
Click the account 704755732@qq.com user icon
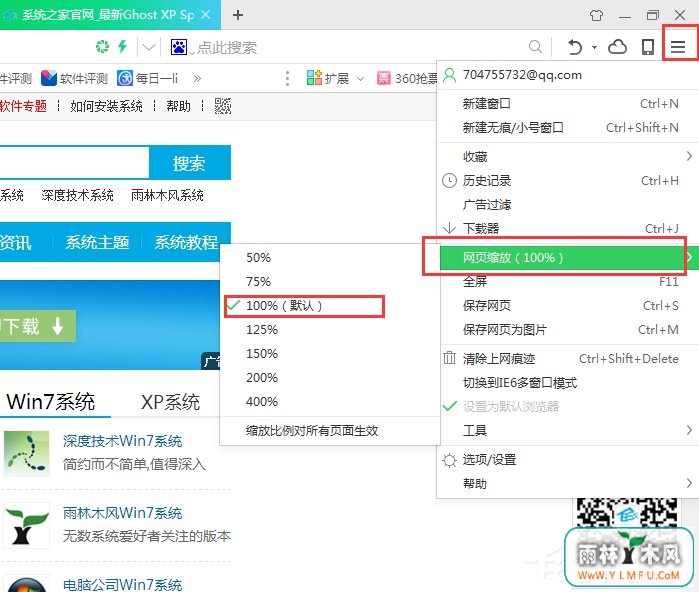coord(449,75)
